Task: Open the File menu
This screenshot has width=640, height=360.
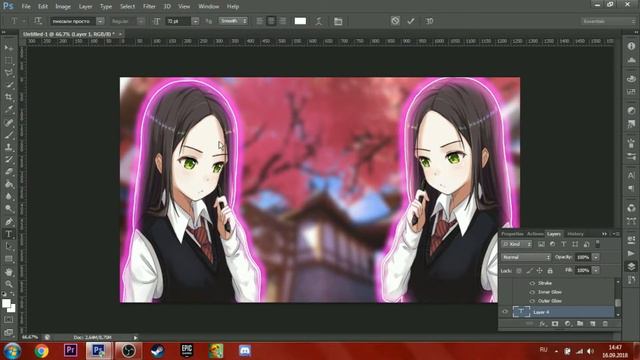Action: pos(26,7)
